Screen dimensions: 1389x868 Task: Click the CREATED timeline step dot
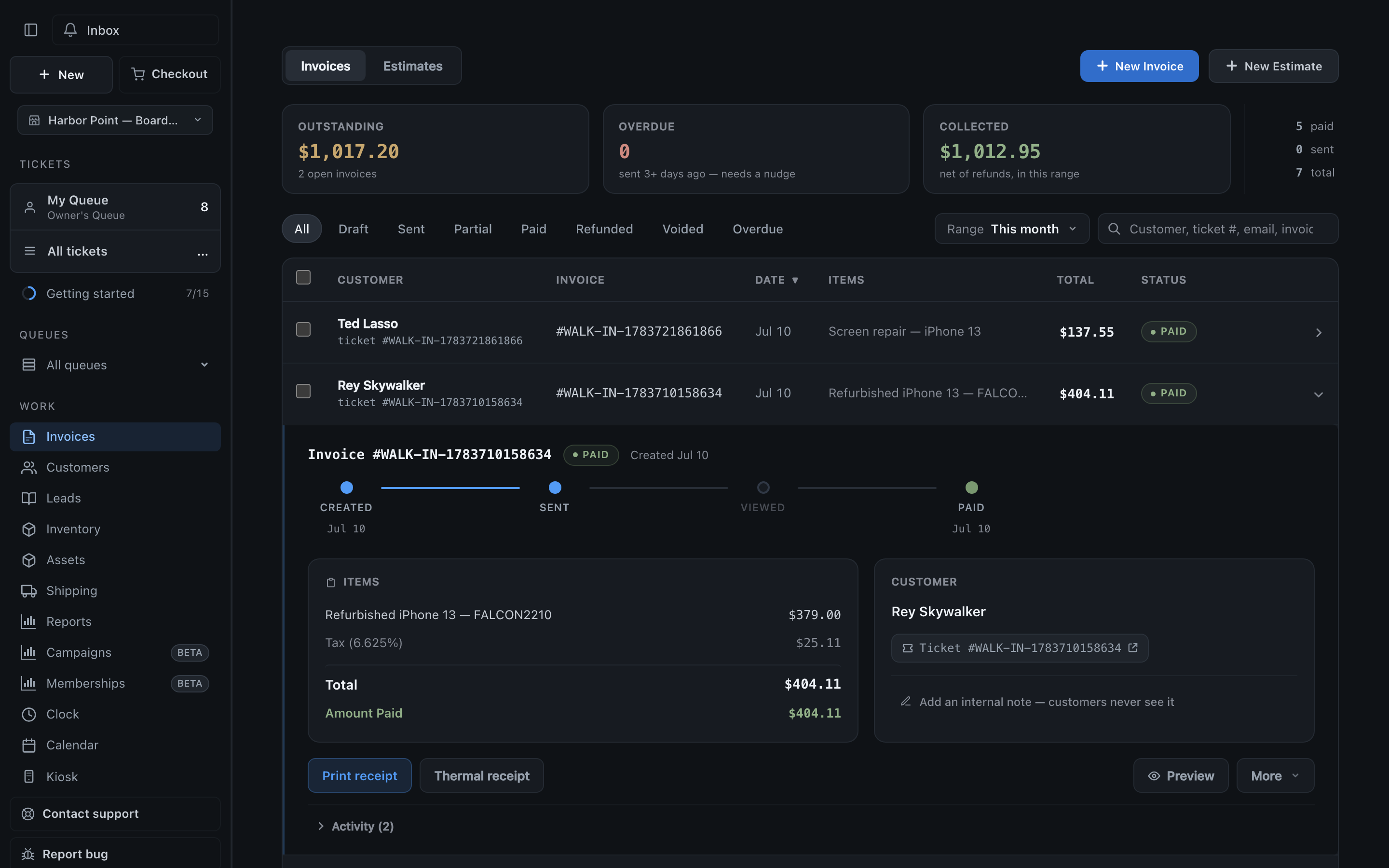tap(347, 488)
